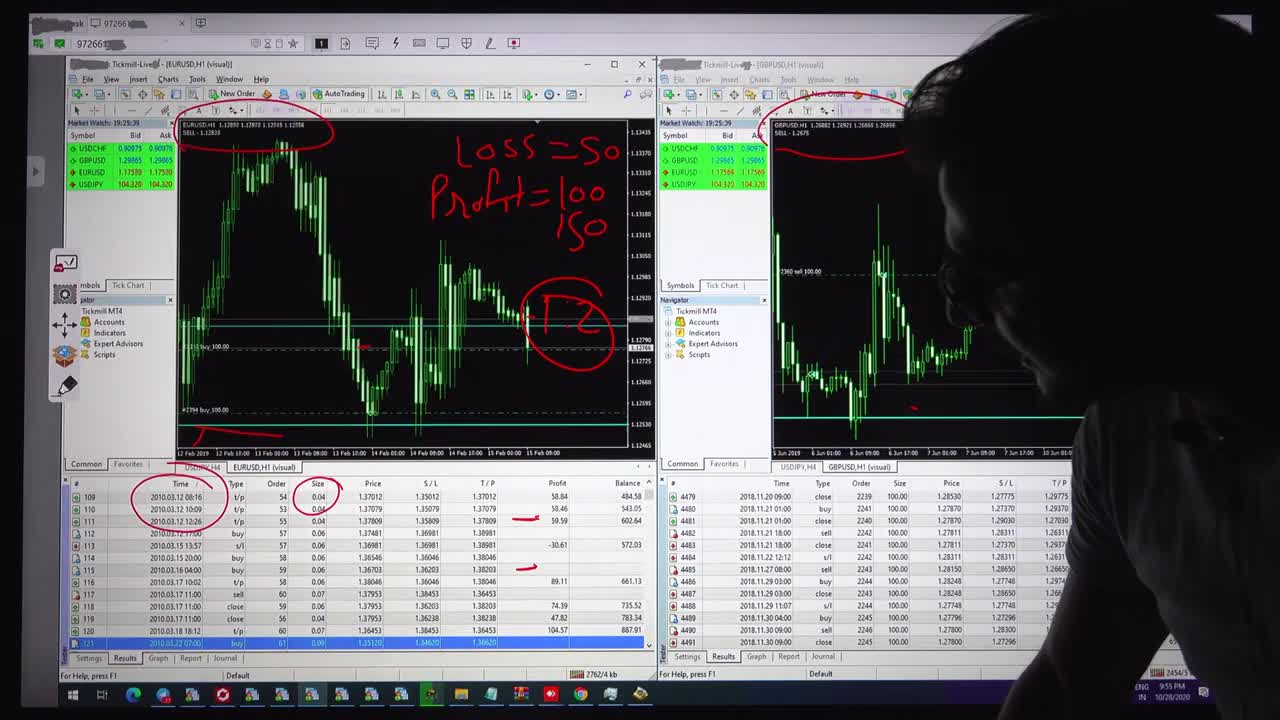
Task: Click AnyDesk session recording icon
Action: [x=513, y=43]
